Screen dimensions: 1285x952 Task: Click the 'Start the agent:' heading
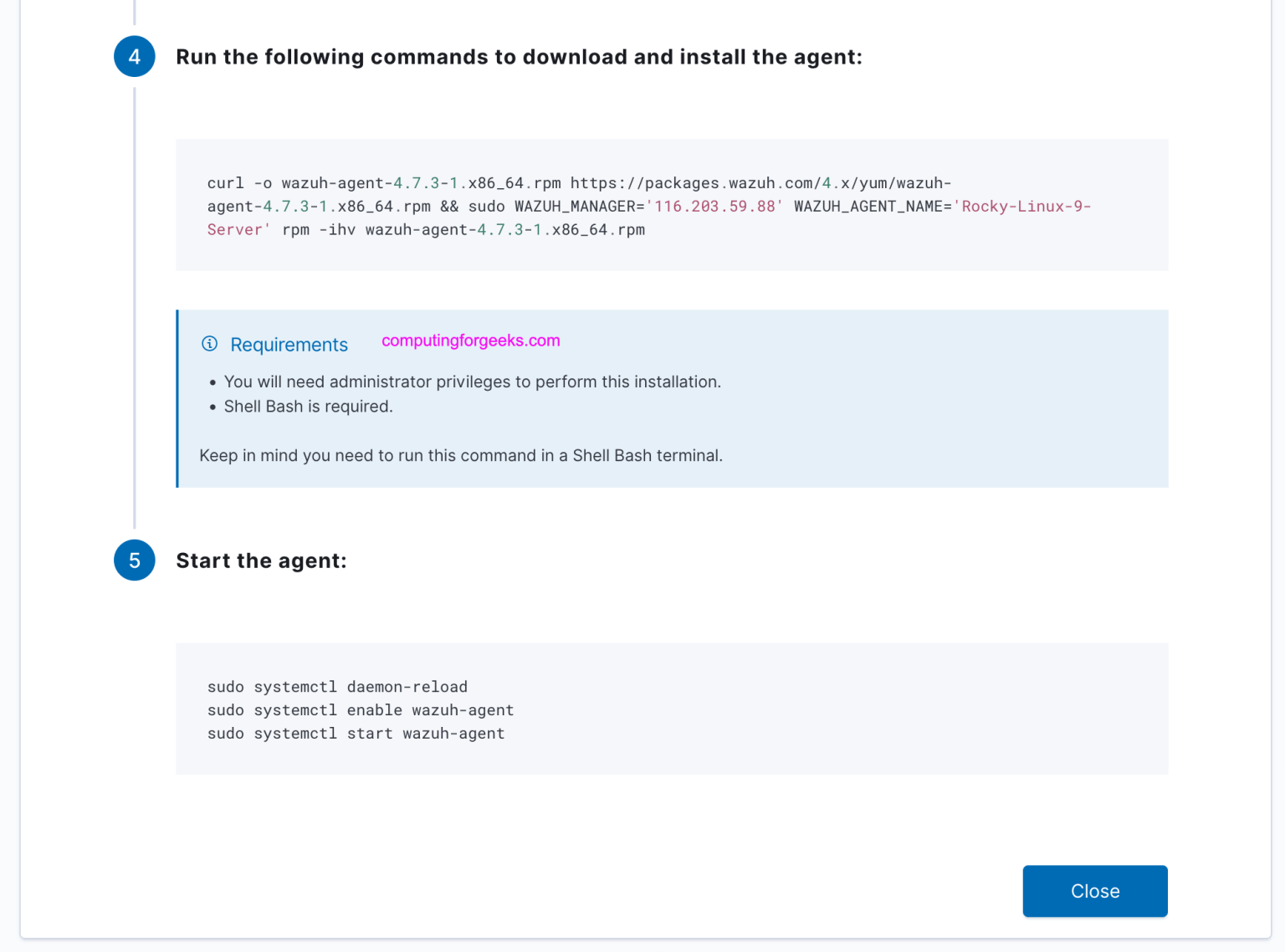[x=261, y=560]
